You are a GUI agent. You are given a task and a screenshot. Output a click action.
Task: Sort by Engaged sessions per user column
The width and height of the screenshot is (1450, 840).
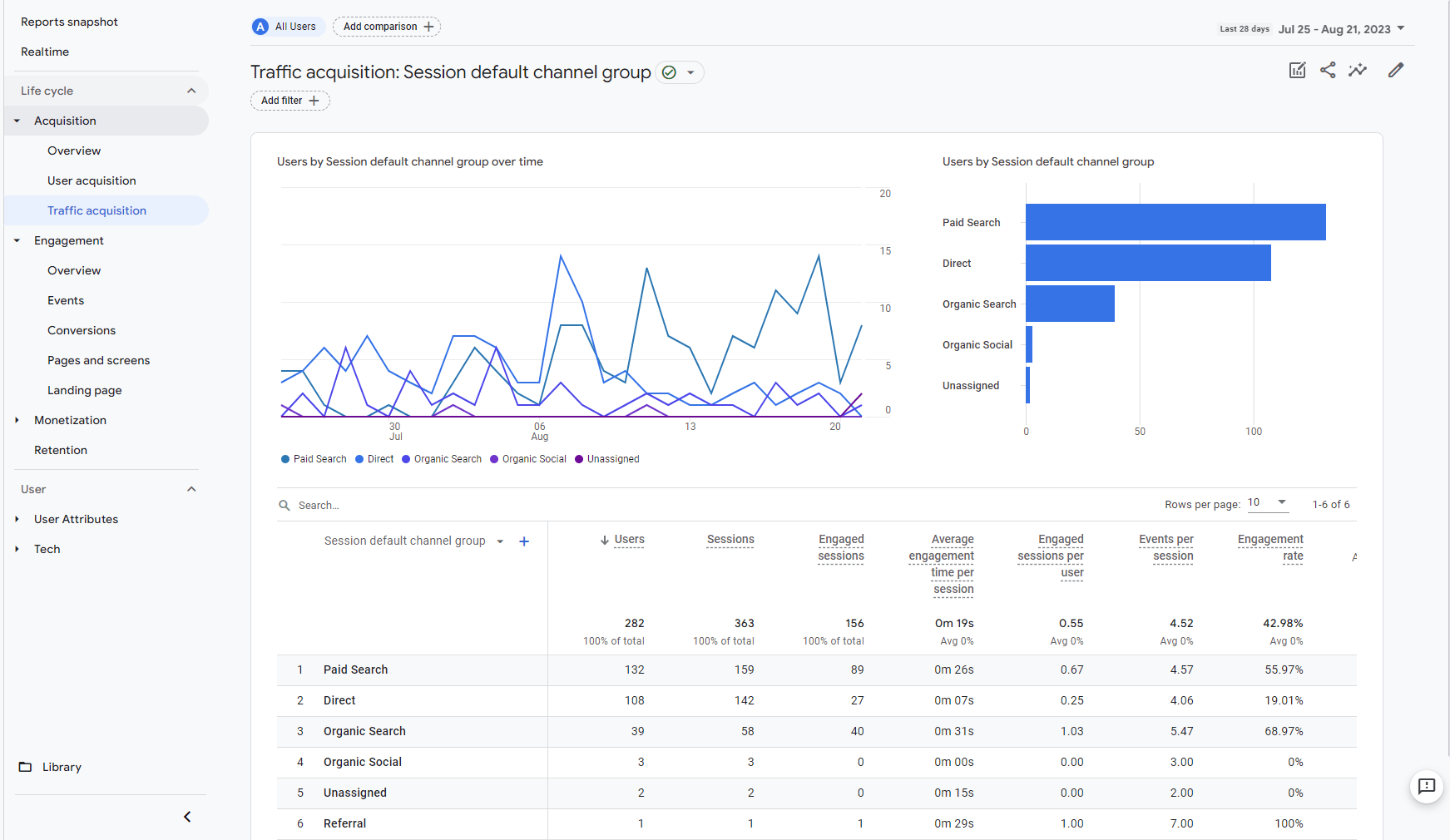pyautogui.click(x=1051, y=556)
